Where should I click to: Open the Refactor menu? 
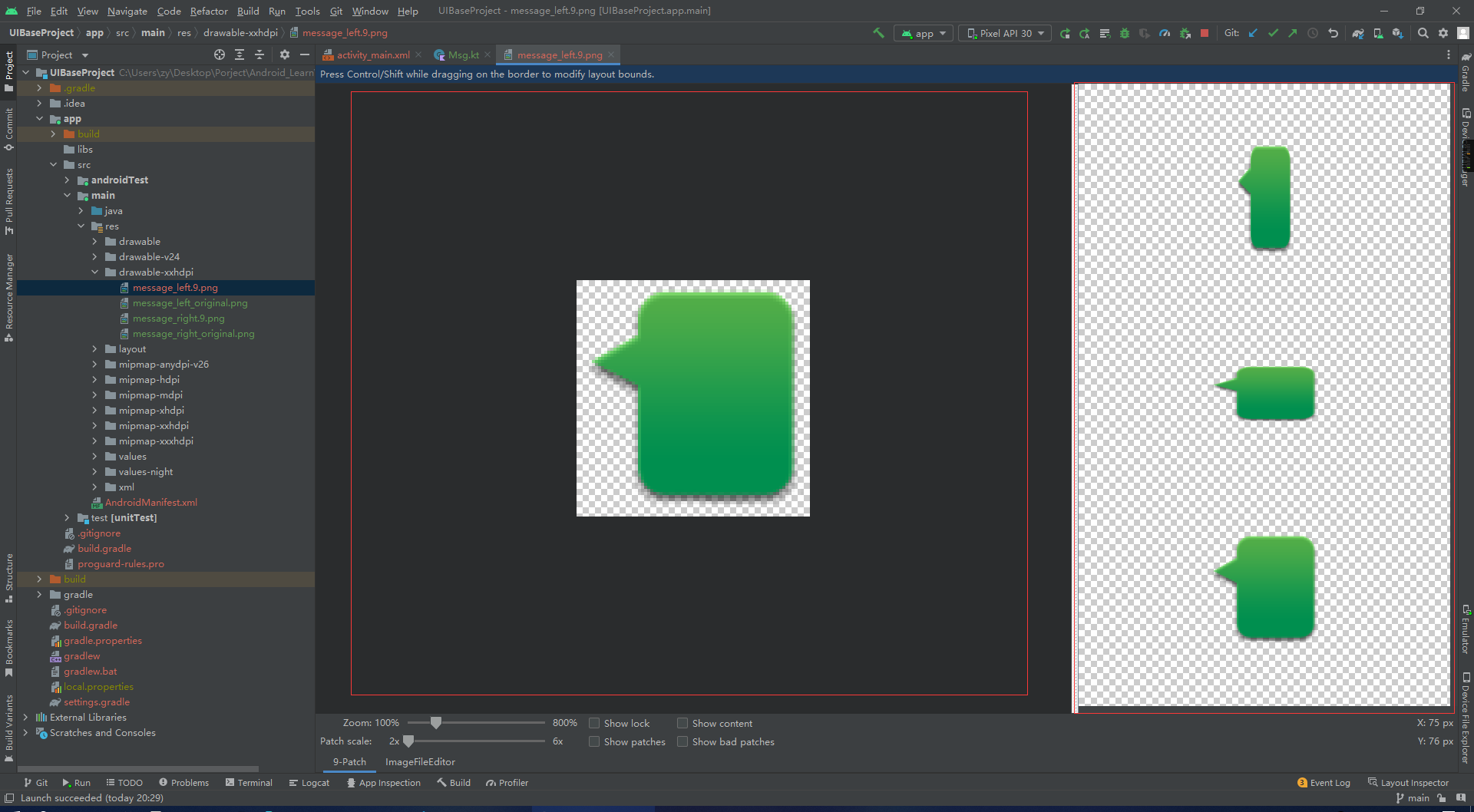(209, 11)
